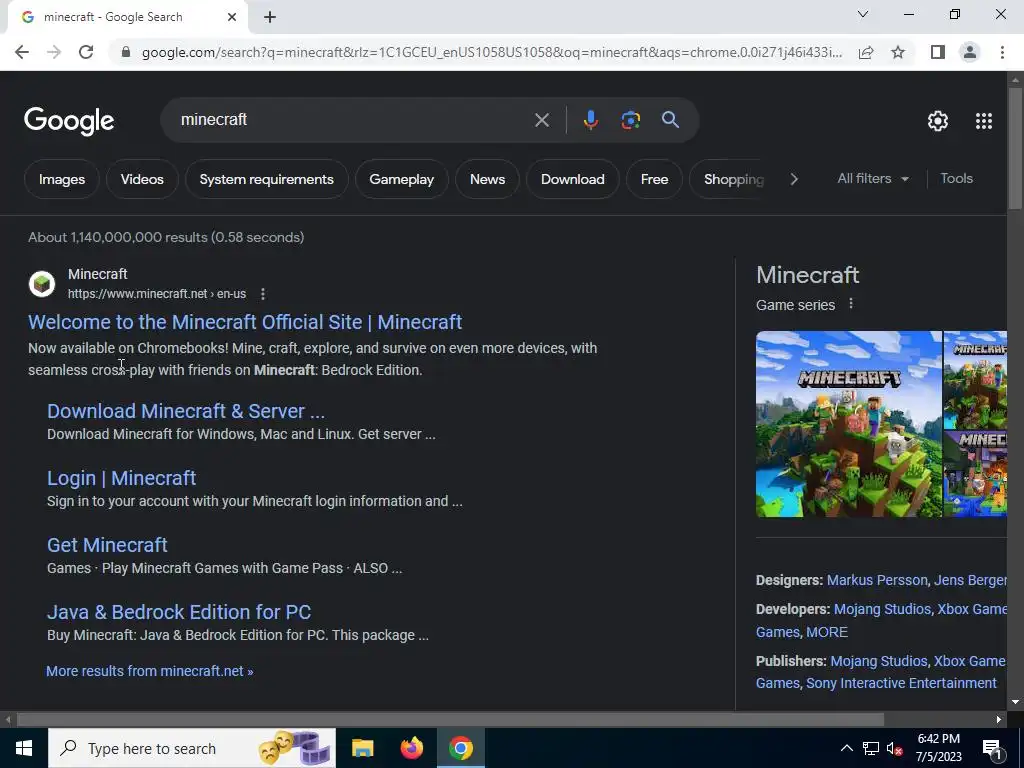Search by image with the Lens icon
The height and width of the screenshot is (768, 1024).
630,120
